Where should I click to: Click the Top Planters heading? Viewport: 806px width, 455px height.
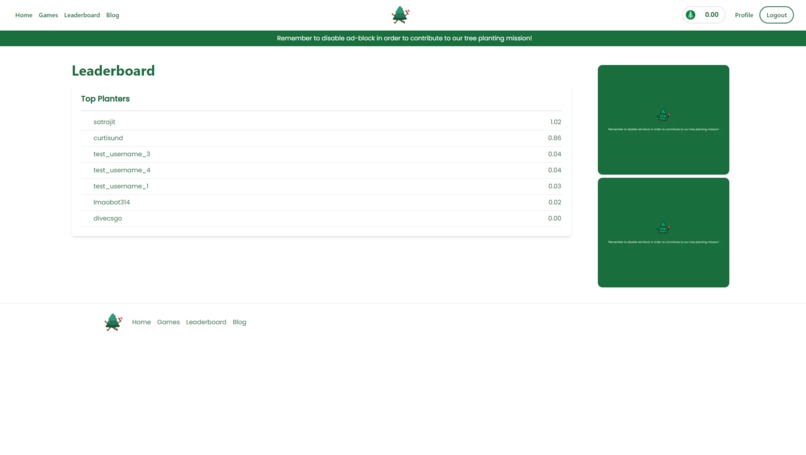[x=105, y=99]
